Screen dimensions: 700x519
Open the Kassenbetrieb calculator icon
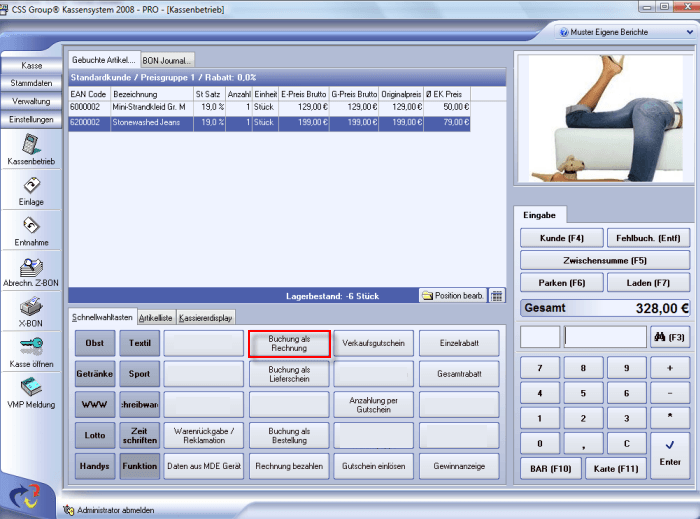click(31, 145)
